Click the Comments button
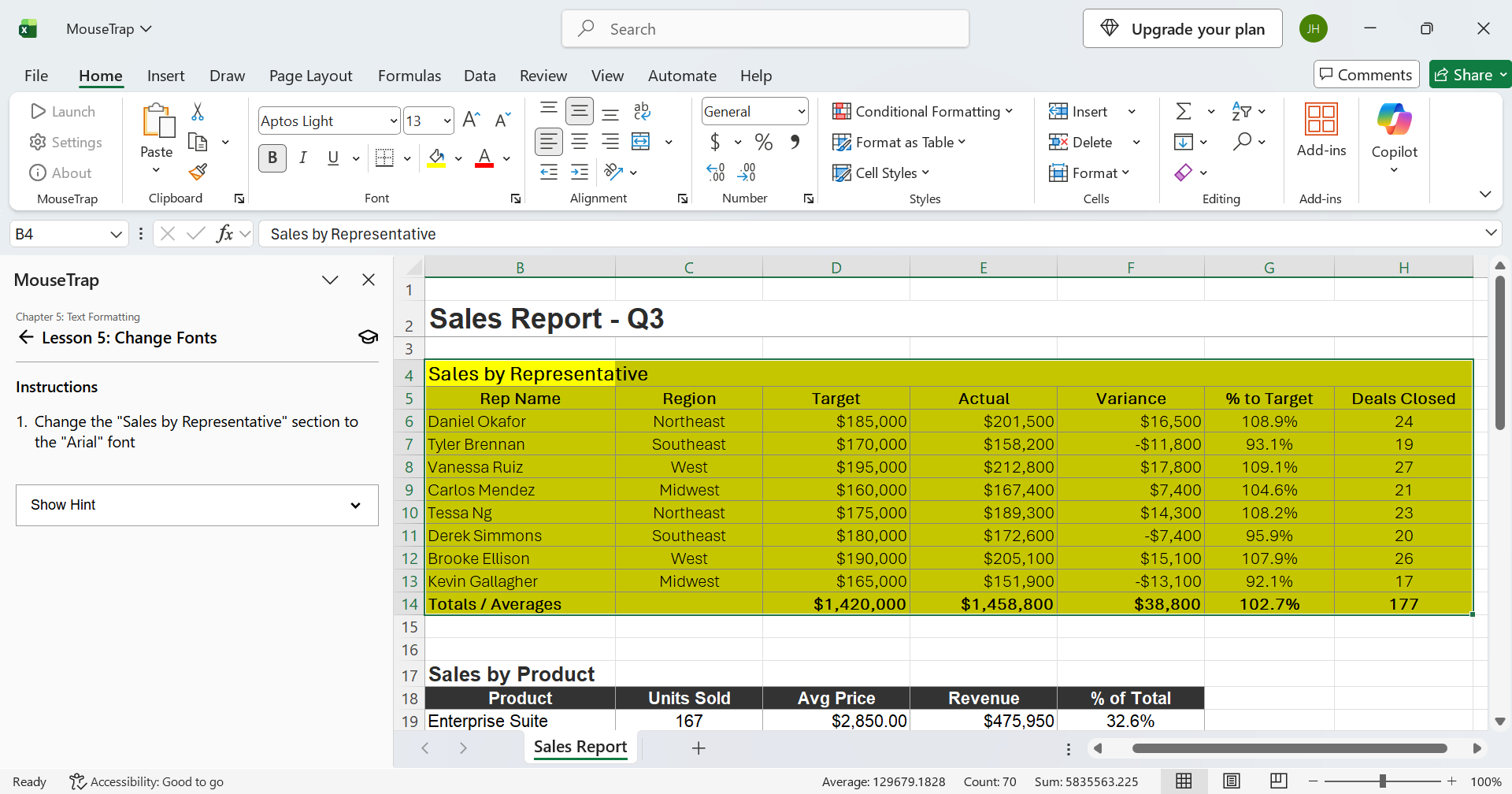The image size is (1512, 794). 1366,74
